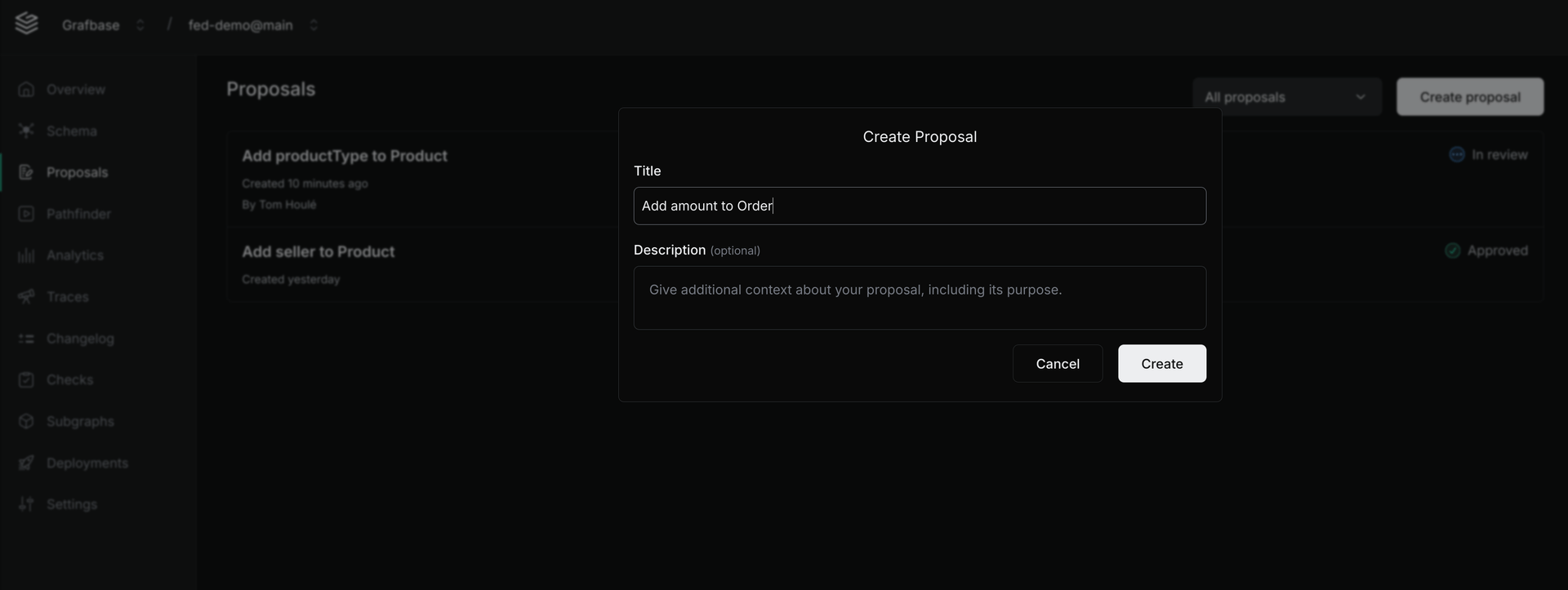Open the Schema section icon
1568x590 pixels.
(26, 131)
